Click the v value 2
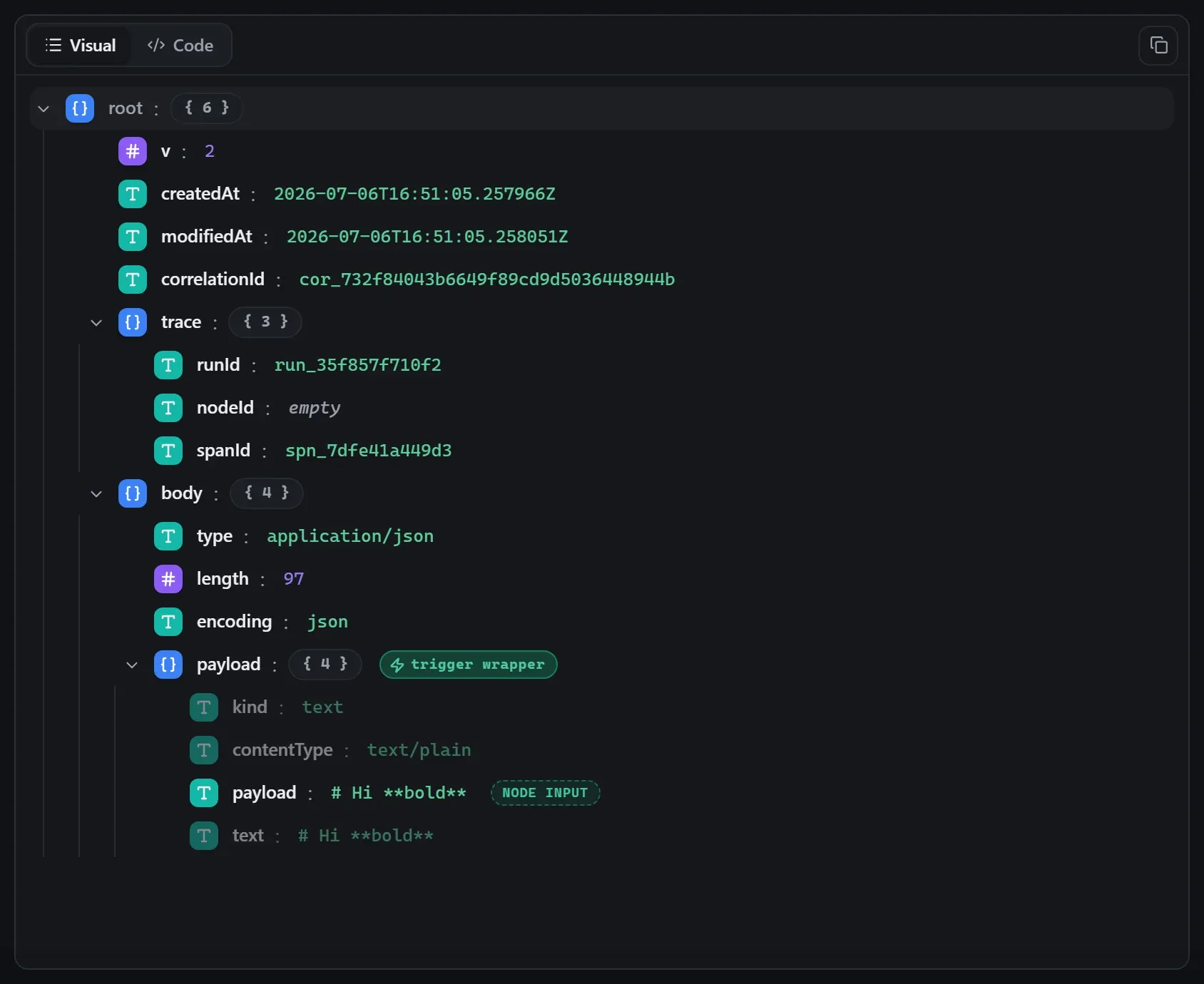Viewport: 1204px width, 984px height. click(210, 151)
